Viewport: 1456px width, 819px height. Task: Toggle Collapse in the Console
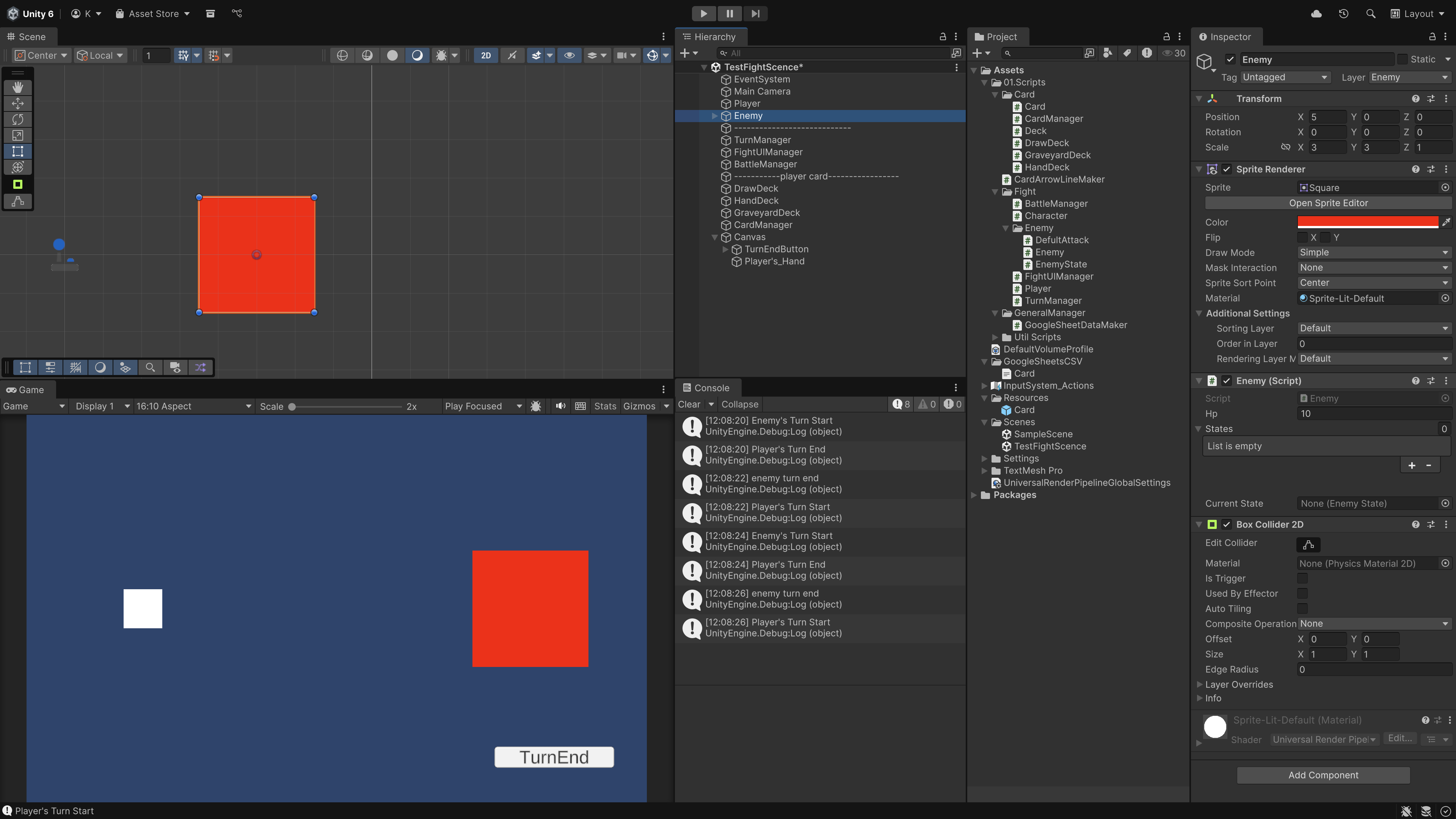pos(739,404)
